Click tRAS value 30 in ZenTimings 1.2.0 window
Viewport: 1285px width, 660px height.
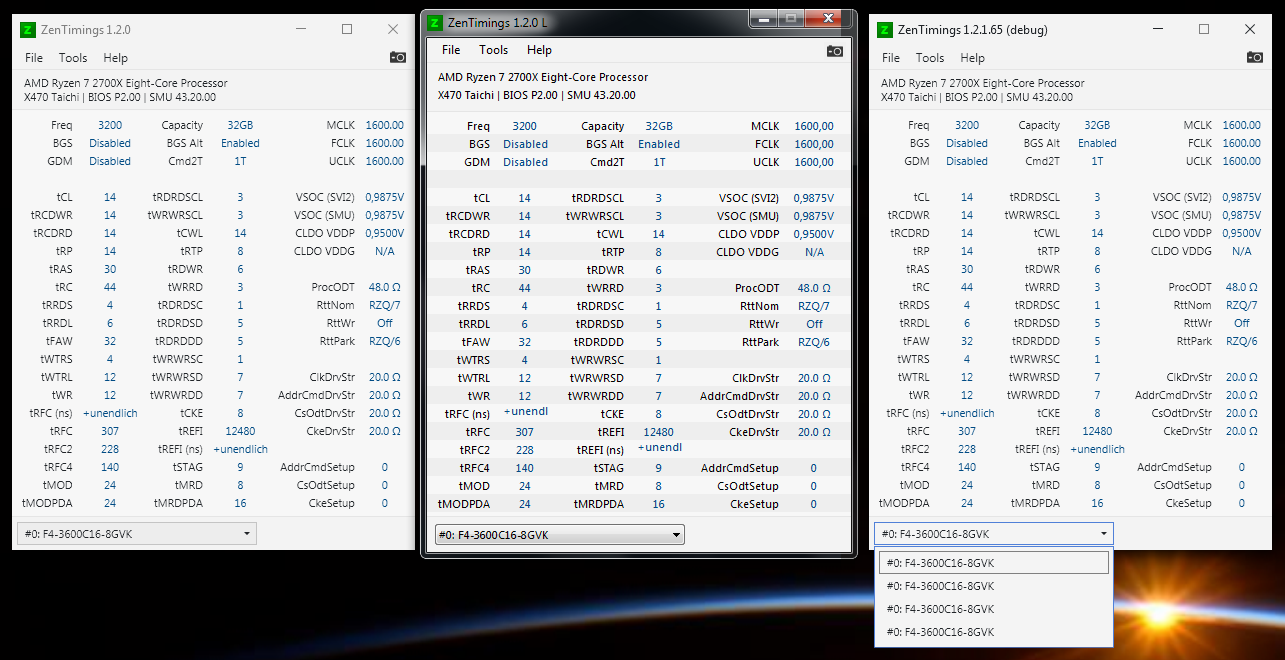(110, 269)
